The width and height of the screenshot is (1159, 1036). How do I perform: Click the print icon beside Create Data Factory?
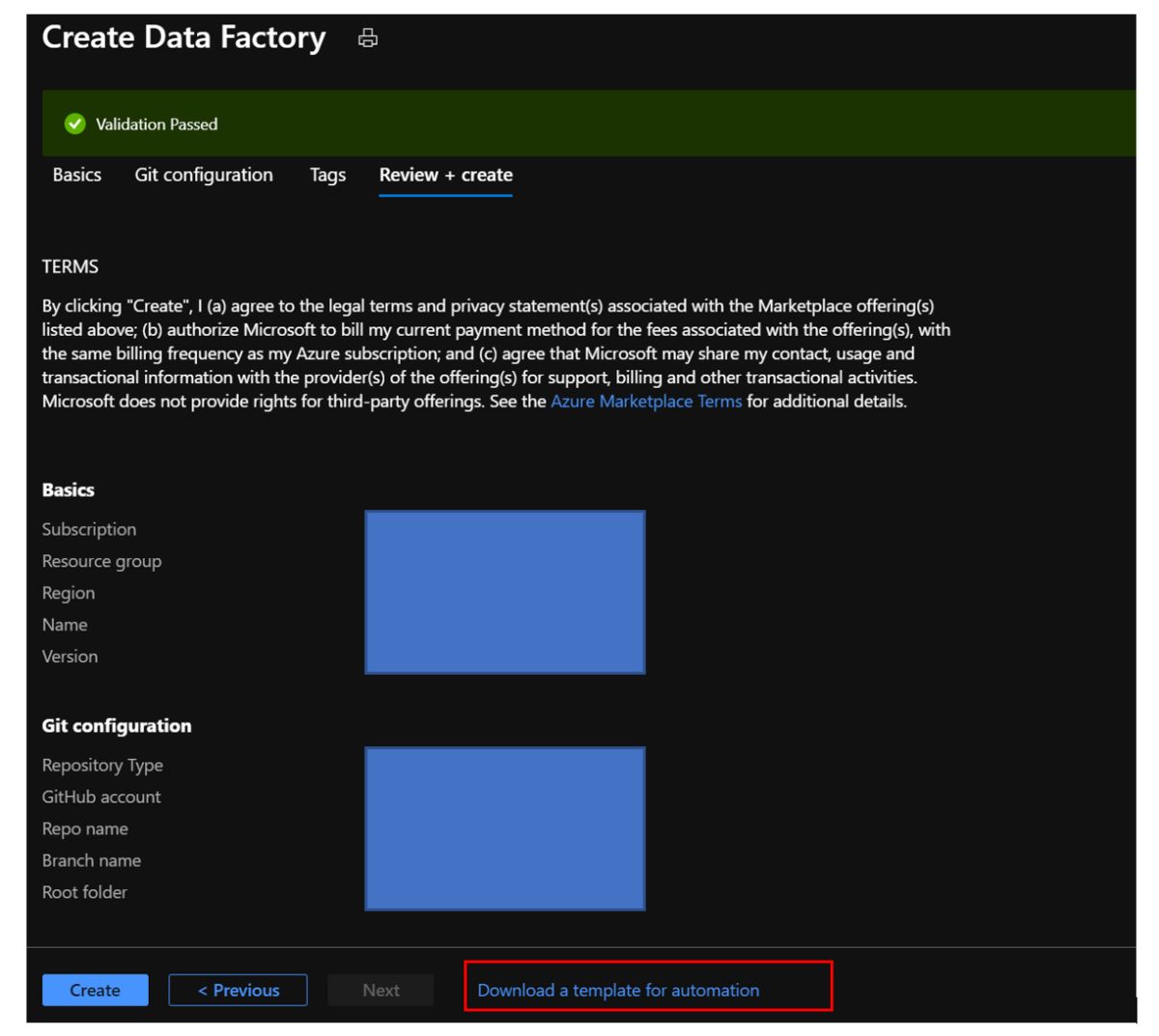coord(367,39)
